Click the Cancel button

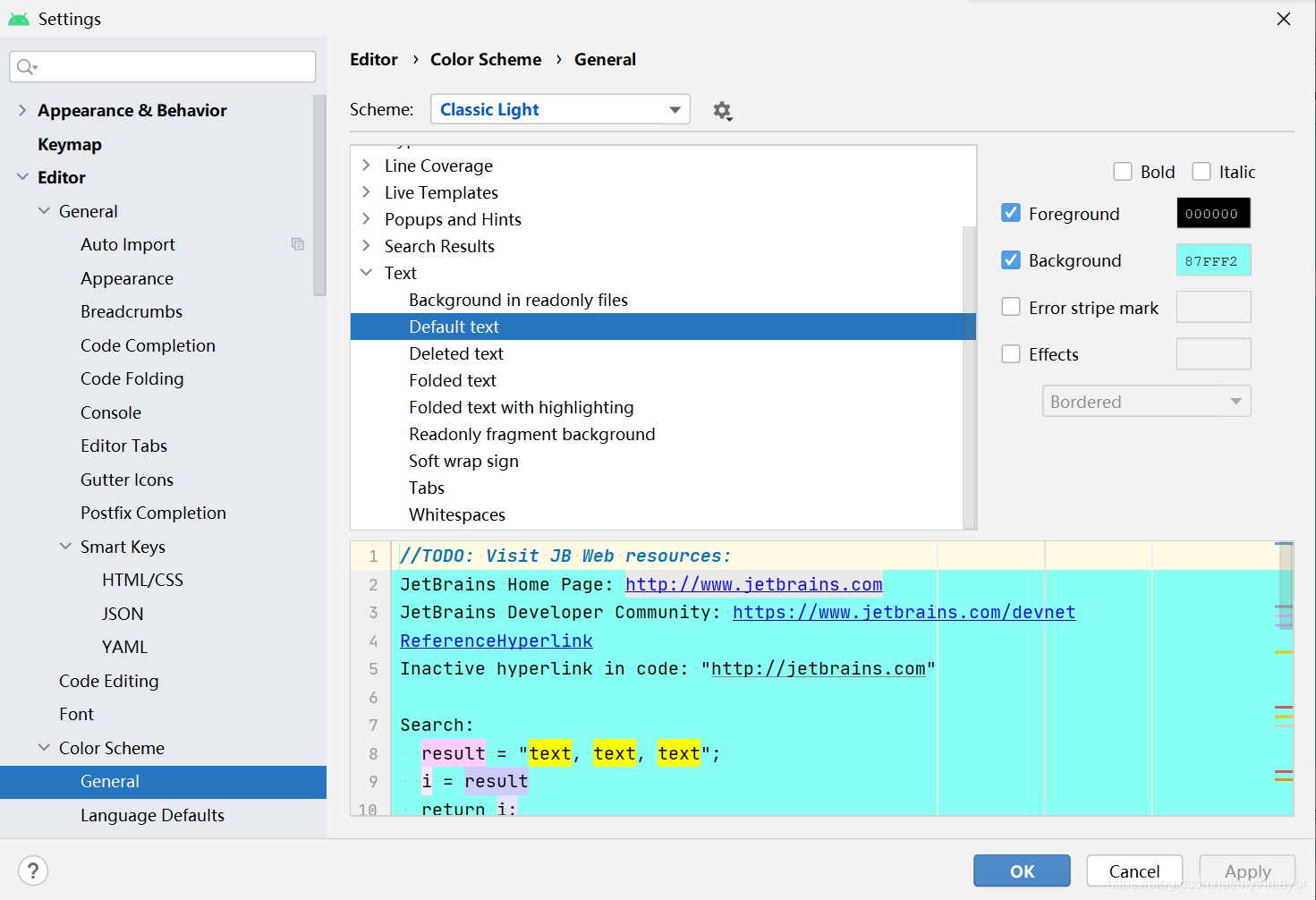(x=1134, y=870)
